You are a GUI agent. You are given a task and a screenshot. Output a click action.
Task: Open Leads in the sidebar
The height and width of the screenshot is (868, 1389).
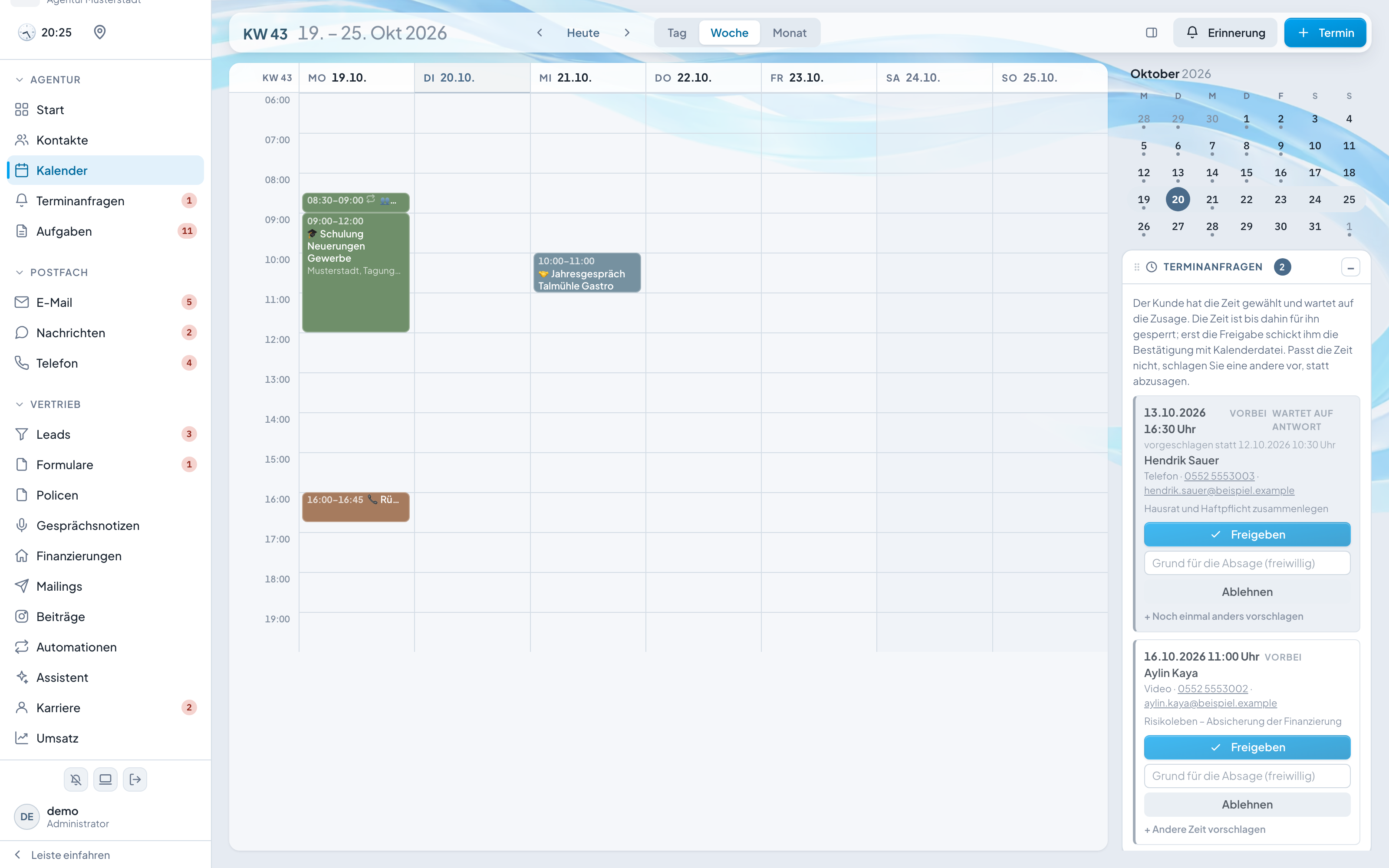pyautogui.click(x=105, y=434)
